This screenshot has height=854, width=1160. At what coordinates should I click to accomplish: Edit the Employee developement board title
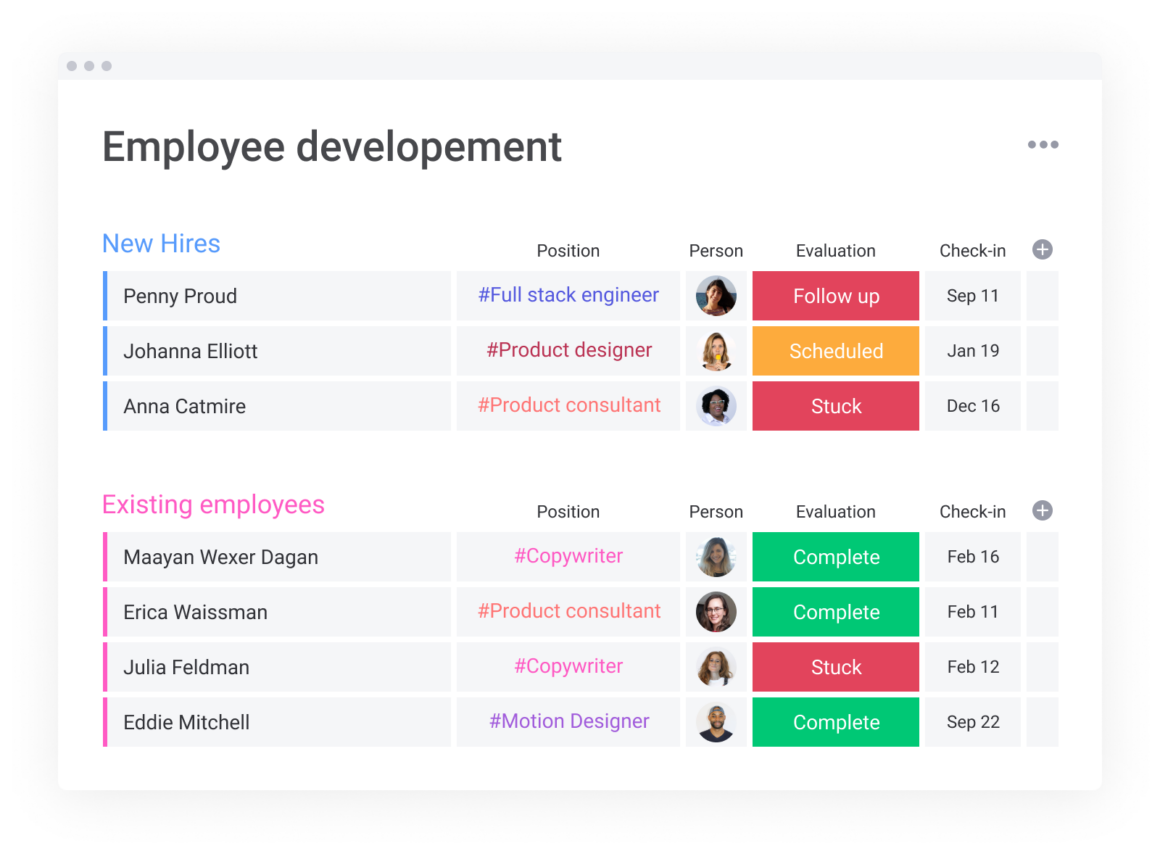click(x=332, y=147)
